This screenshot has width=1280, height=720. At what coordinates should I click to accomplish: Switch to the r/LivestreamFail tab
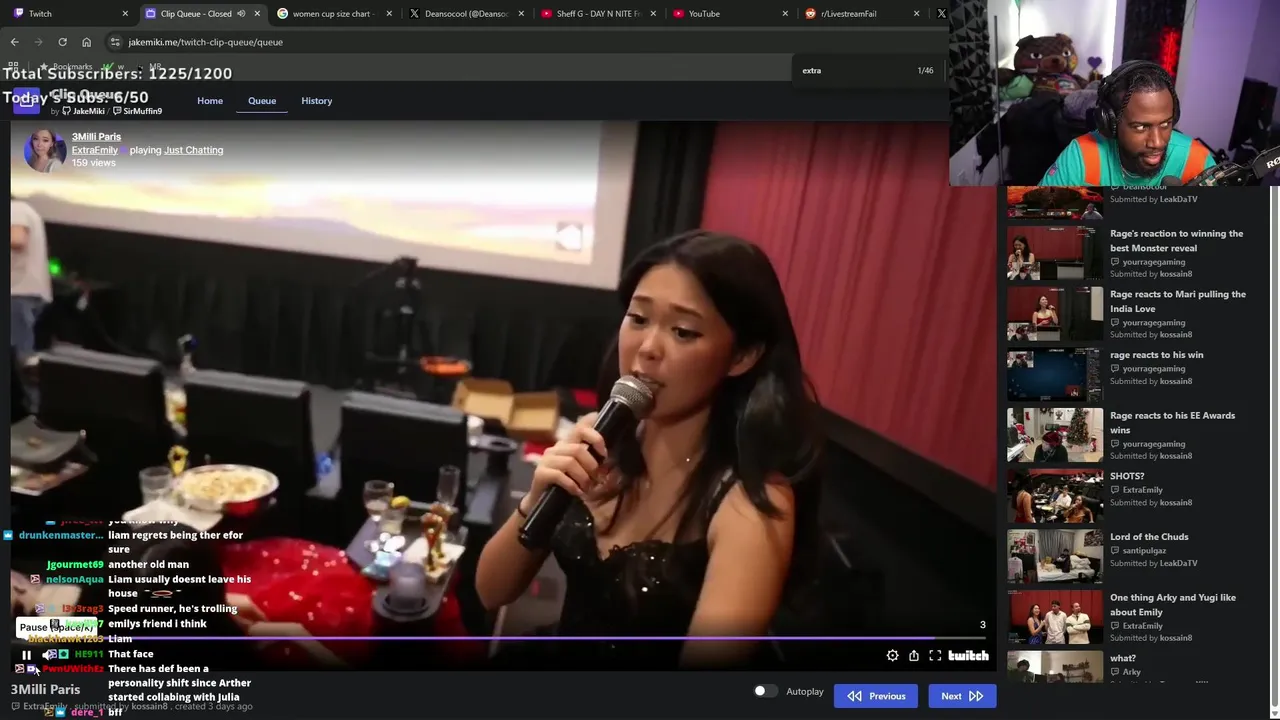(x=862, y=14)
